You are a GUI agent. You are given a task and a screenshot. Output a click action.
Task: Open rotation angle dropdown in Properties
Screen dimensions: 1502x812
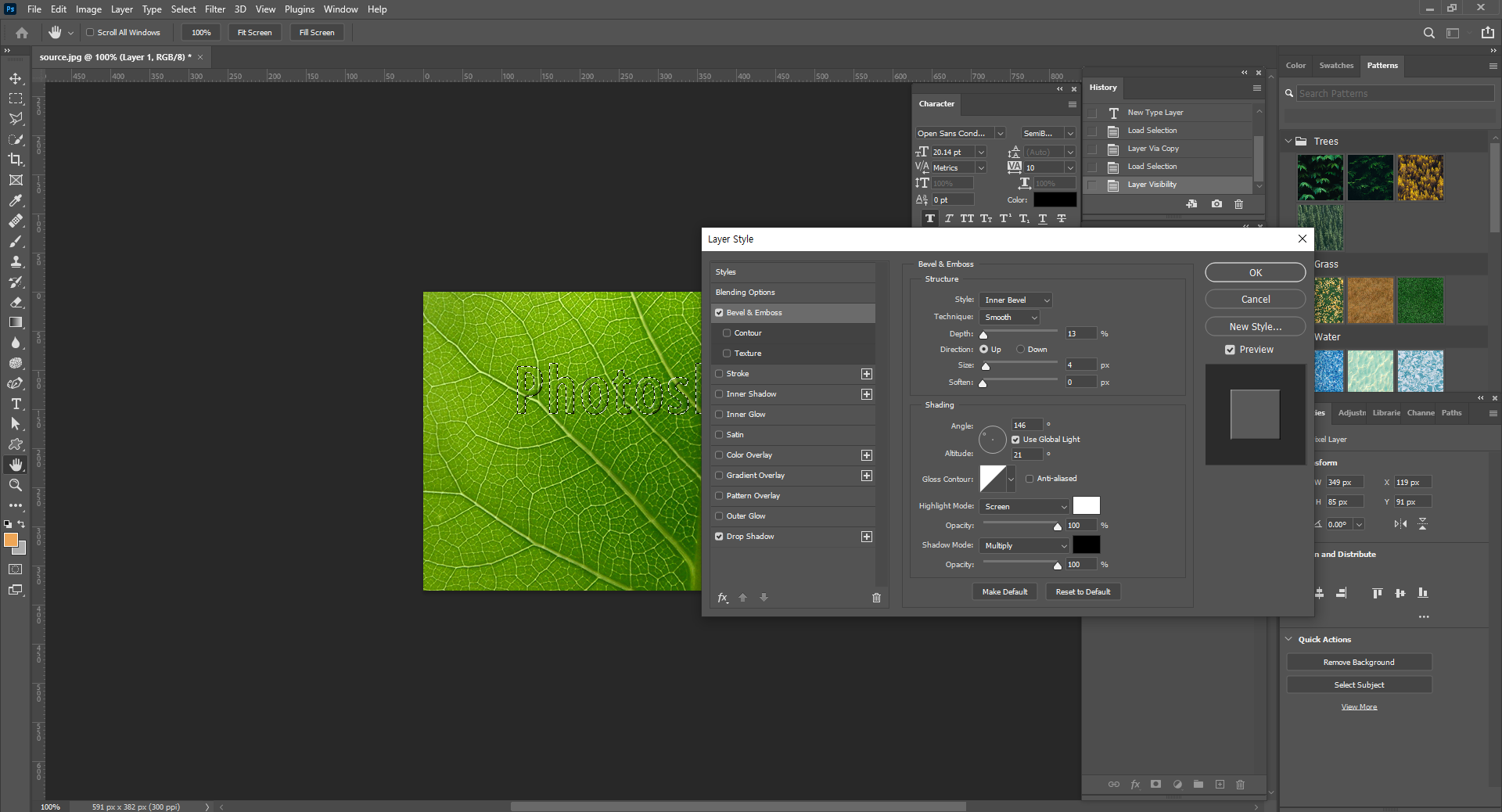[x=1359, y=524]
